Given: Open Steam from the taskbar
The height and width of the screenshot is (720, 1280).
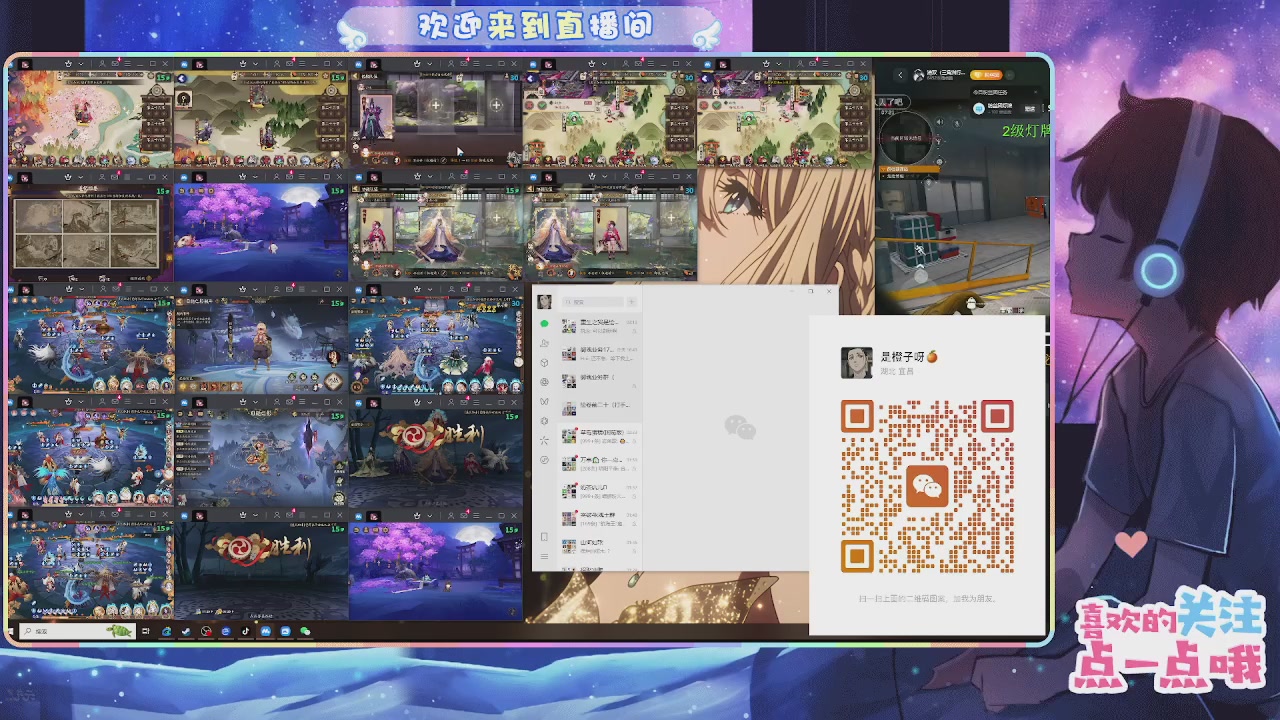Looking at the screenshot, I should pos(186,631).
